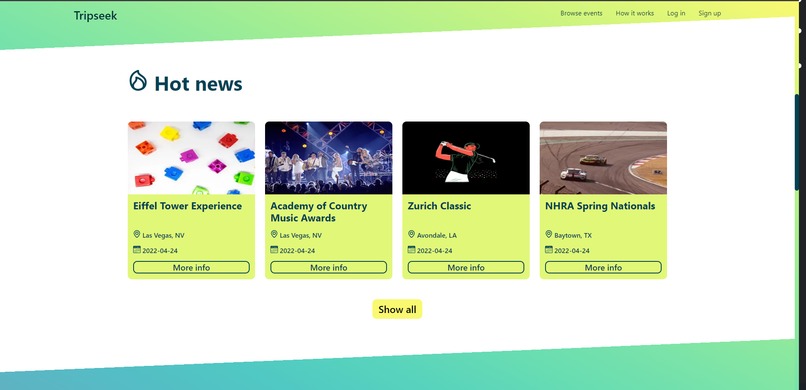The width and height of the screenshot is (806, 390).
Task: Click NHRA Spring Nationals title
Action: pyautogui.click(x=600, y=206)
